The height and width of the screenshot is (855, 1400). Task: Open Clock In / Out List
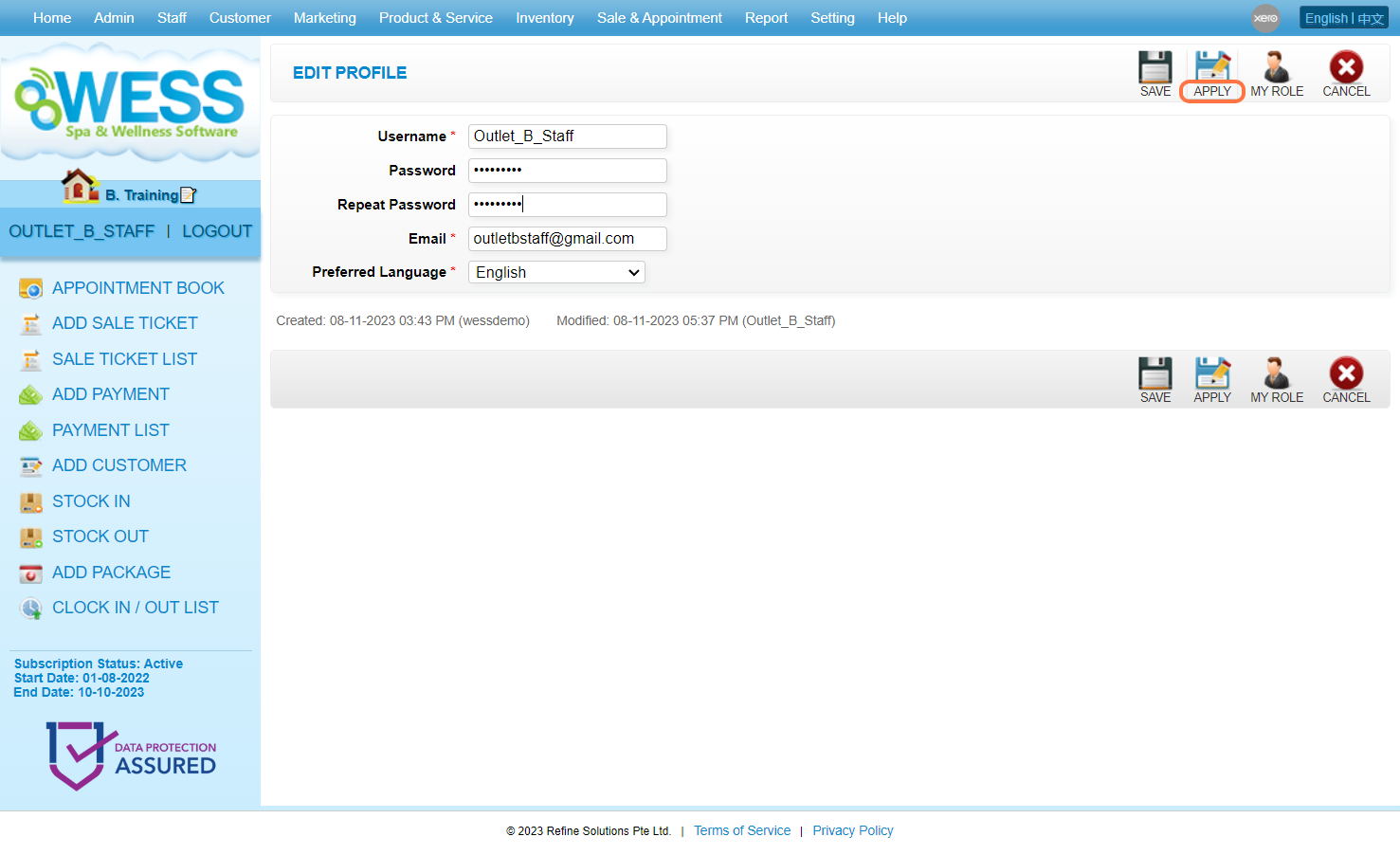click(x=135, y=608)
